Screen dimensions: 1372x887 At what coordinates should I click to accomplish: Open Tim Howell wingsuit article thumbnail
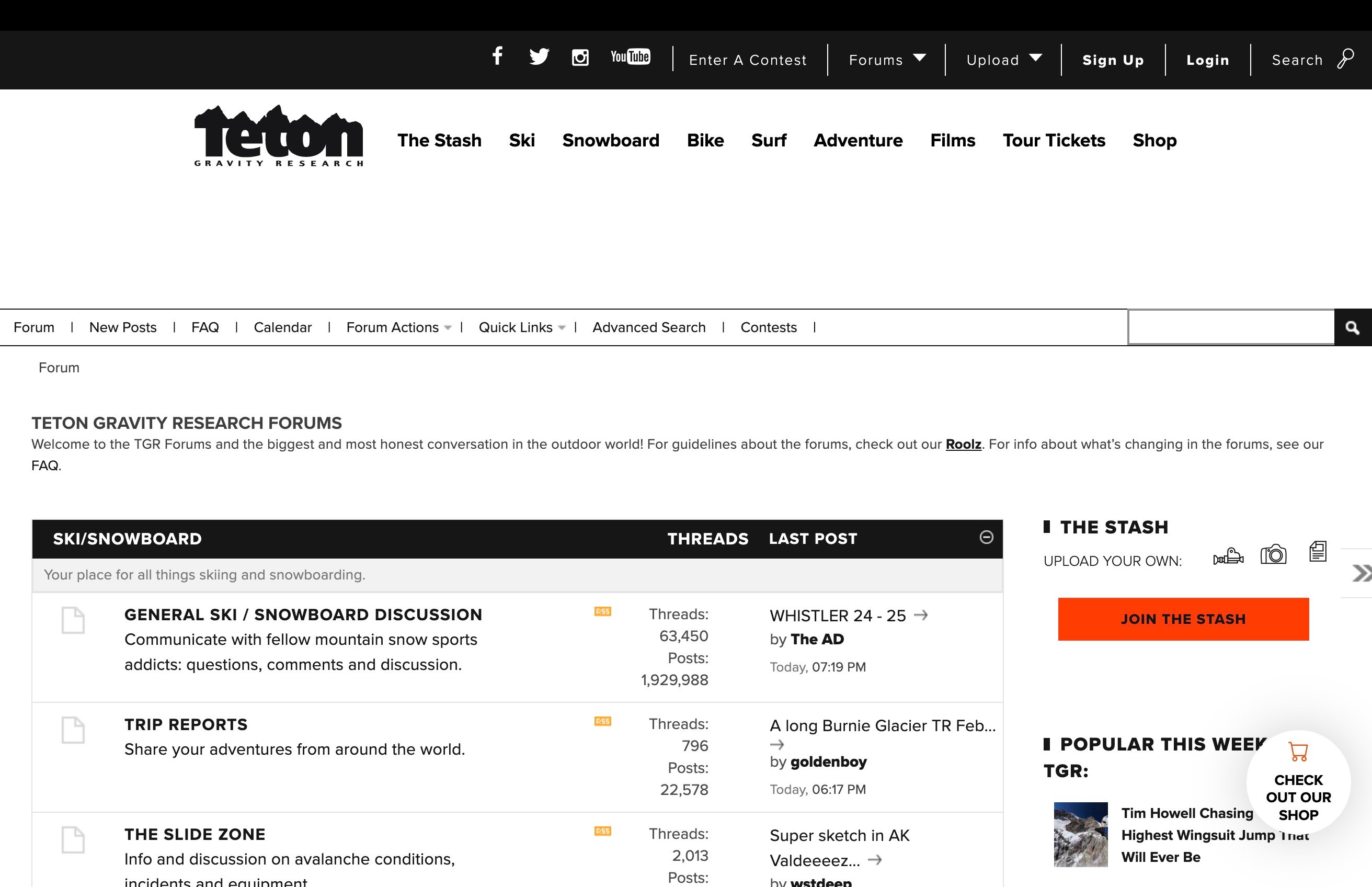coord(1081,835)
